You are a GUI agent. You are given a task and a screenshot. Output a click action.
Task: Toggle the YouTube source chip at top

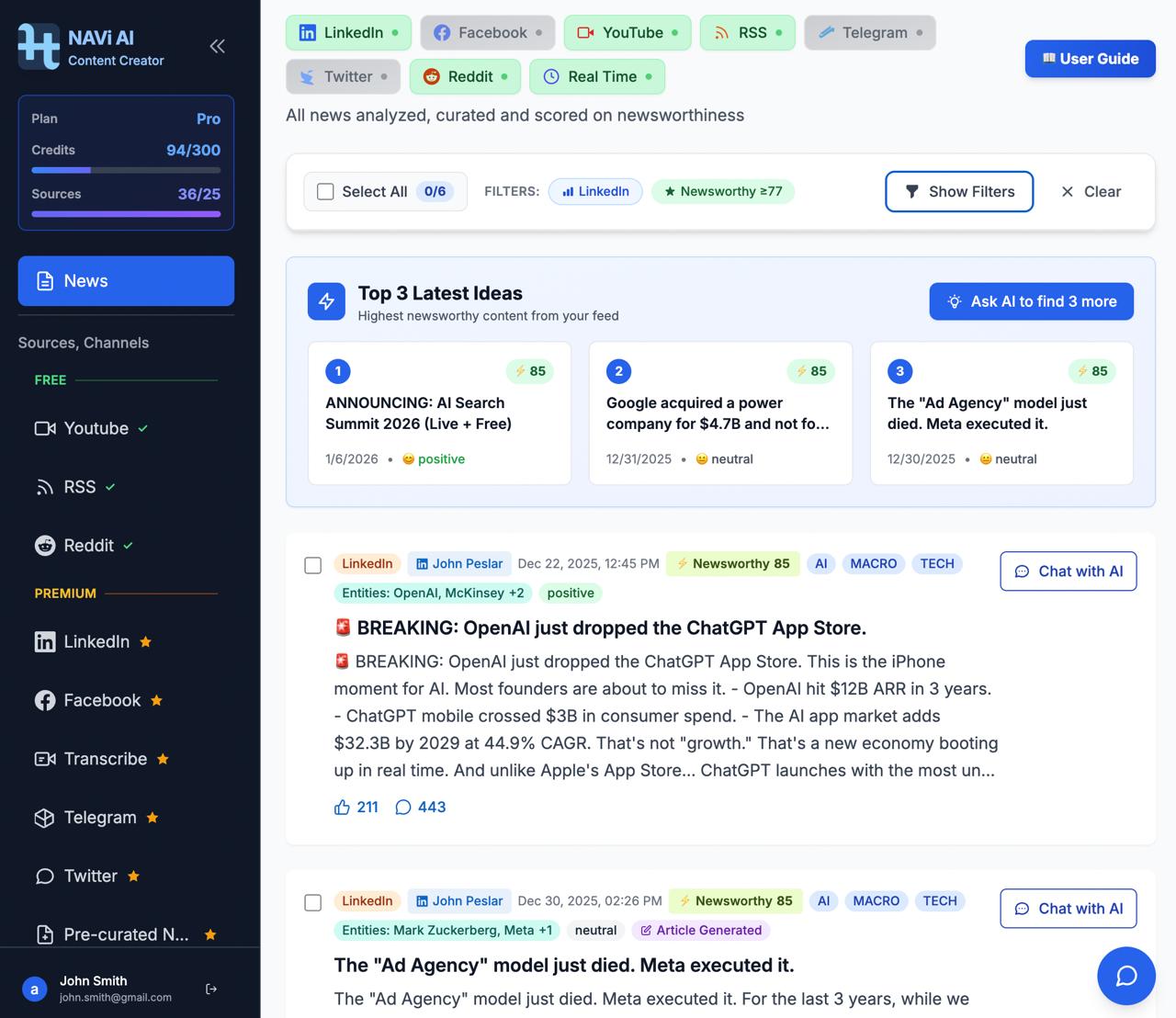pyautogui.click(x=628, y=32)
